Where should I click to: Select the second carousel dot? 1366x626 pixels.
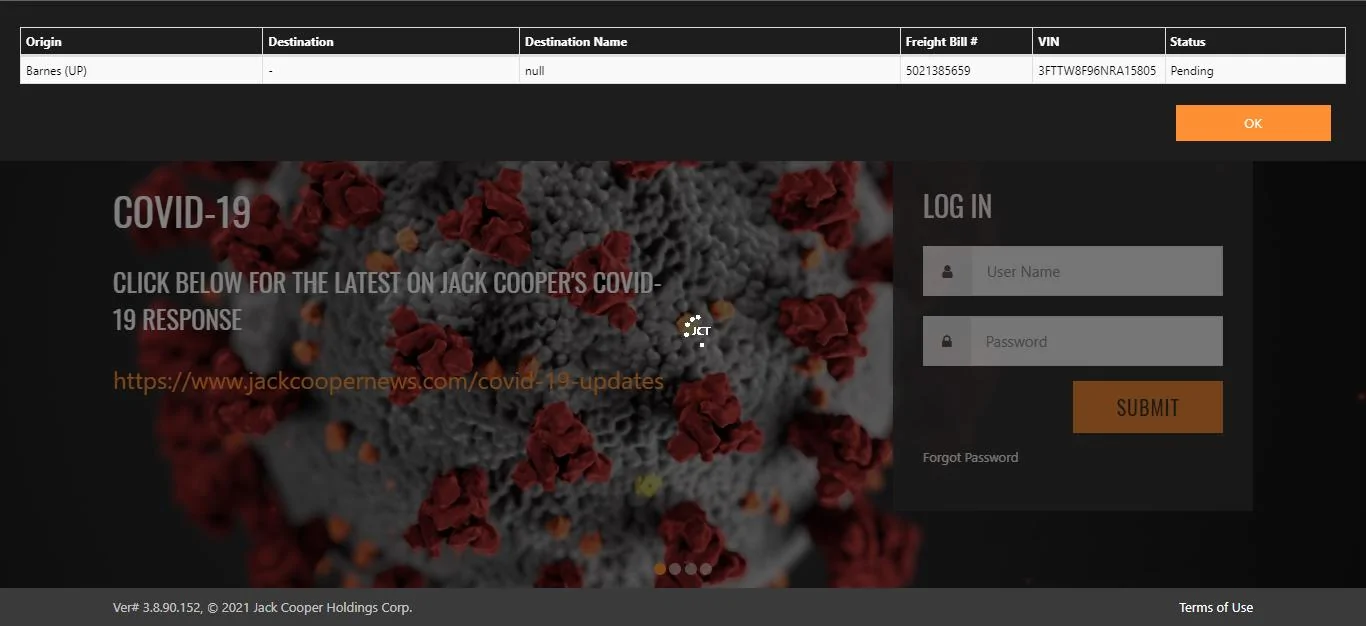(675, 569)
